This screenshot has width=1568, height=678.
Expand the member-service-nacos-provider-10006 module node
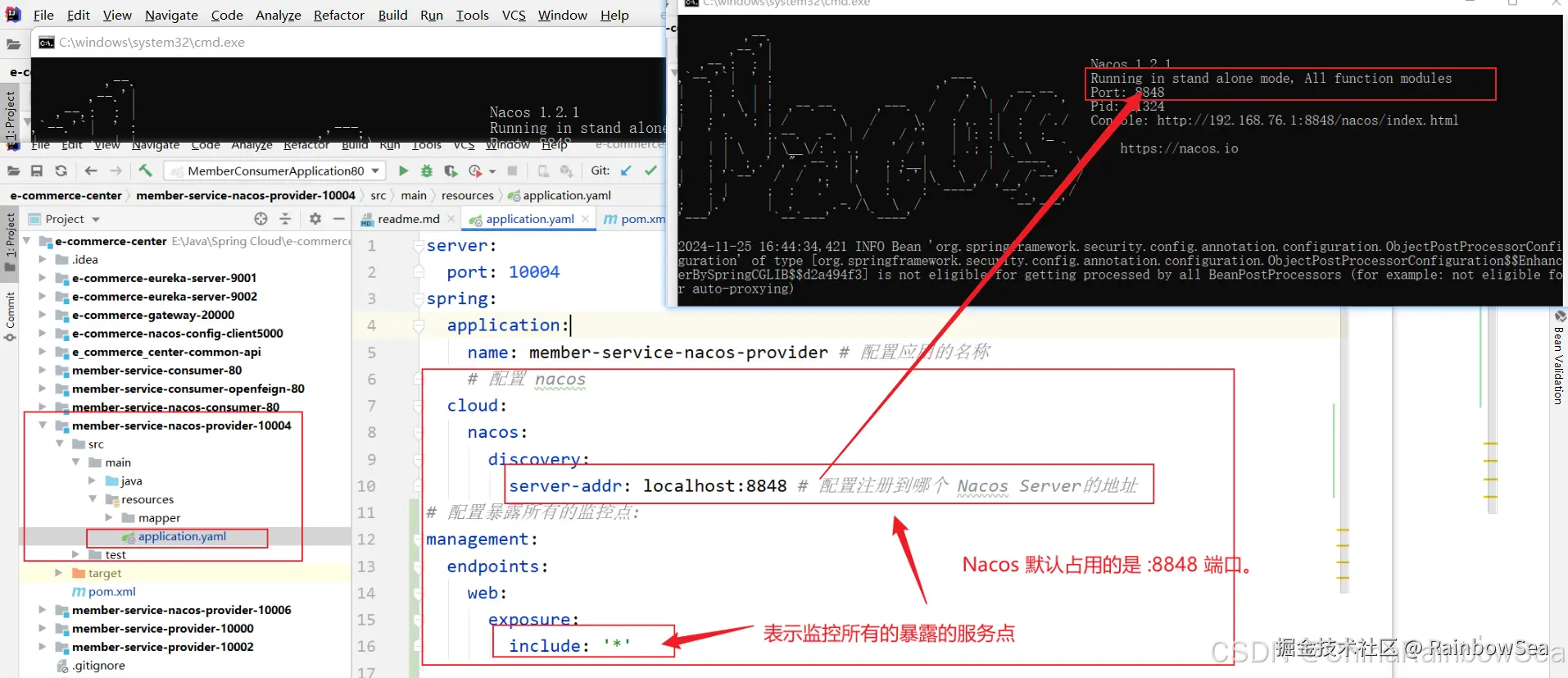coord(43,610)
